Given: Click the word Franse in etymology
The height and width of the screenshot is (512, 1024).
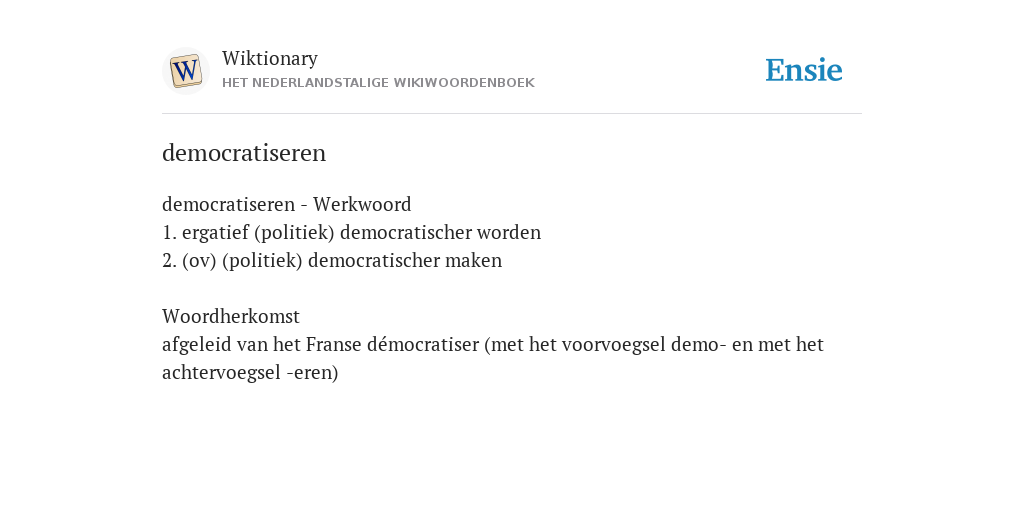Looking at the screenshot, I should (x=334, y=344).
